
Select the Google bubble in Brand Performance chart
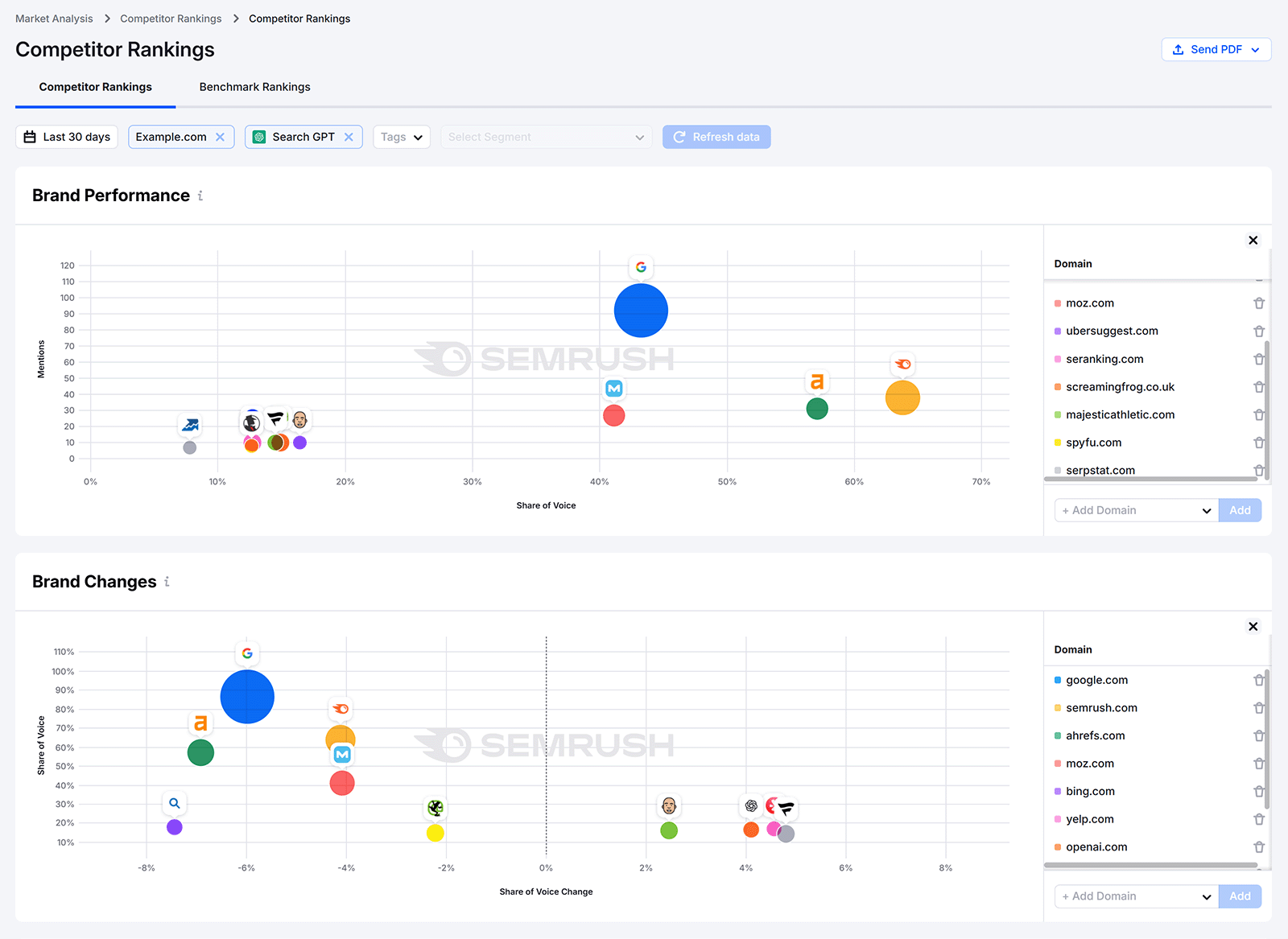(x=641, y=310)
